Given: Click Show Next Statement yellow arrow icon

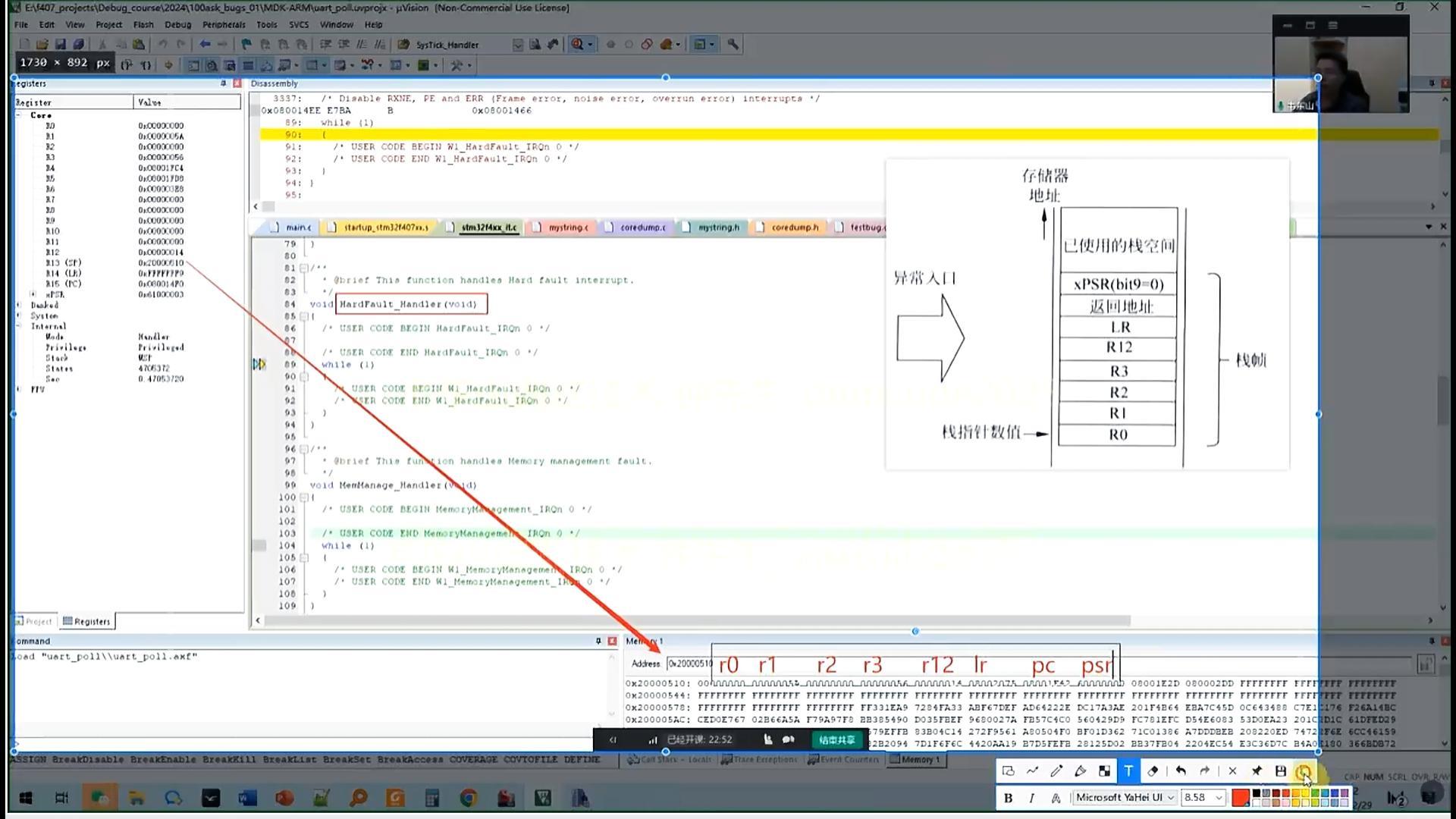Looking at the screenshot, I should [x=168, y=65].
